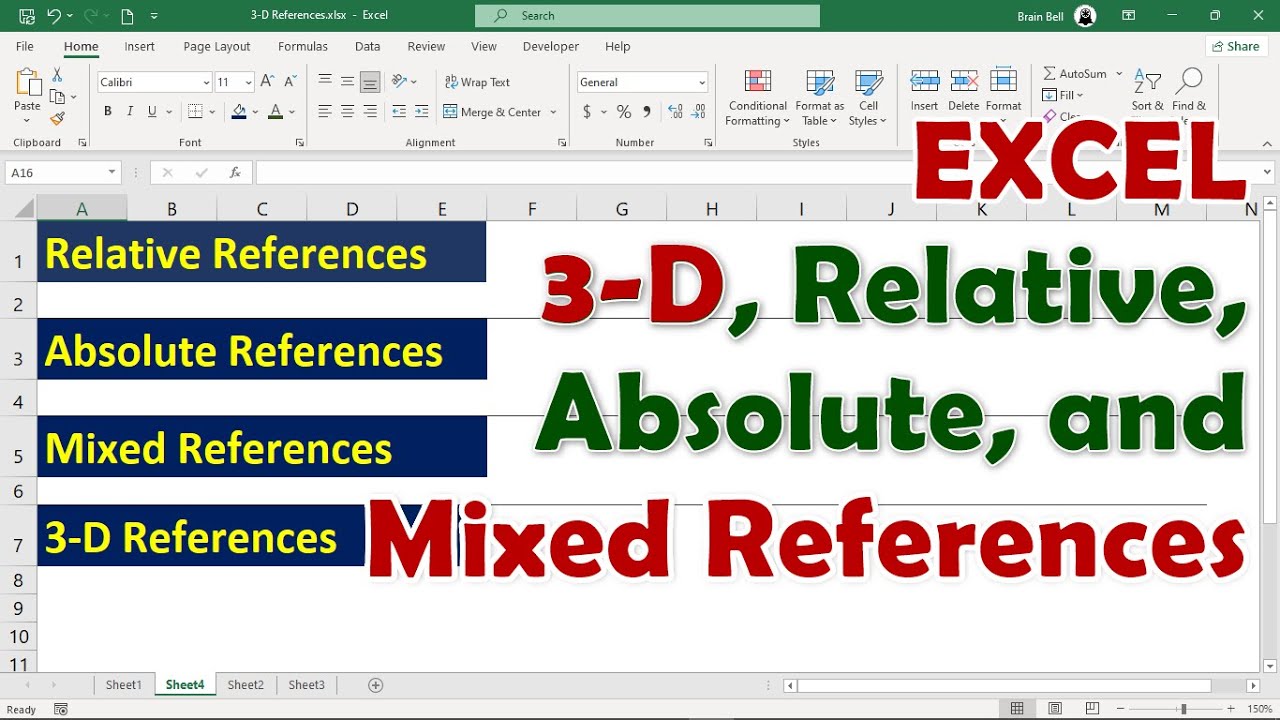The height and width of the screenshot is (720, 1280).
Task: Apply fill color bucket
Action: 239,112
